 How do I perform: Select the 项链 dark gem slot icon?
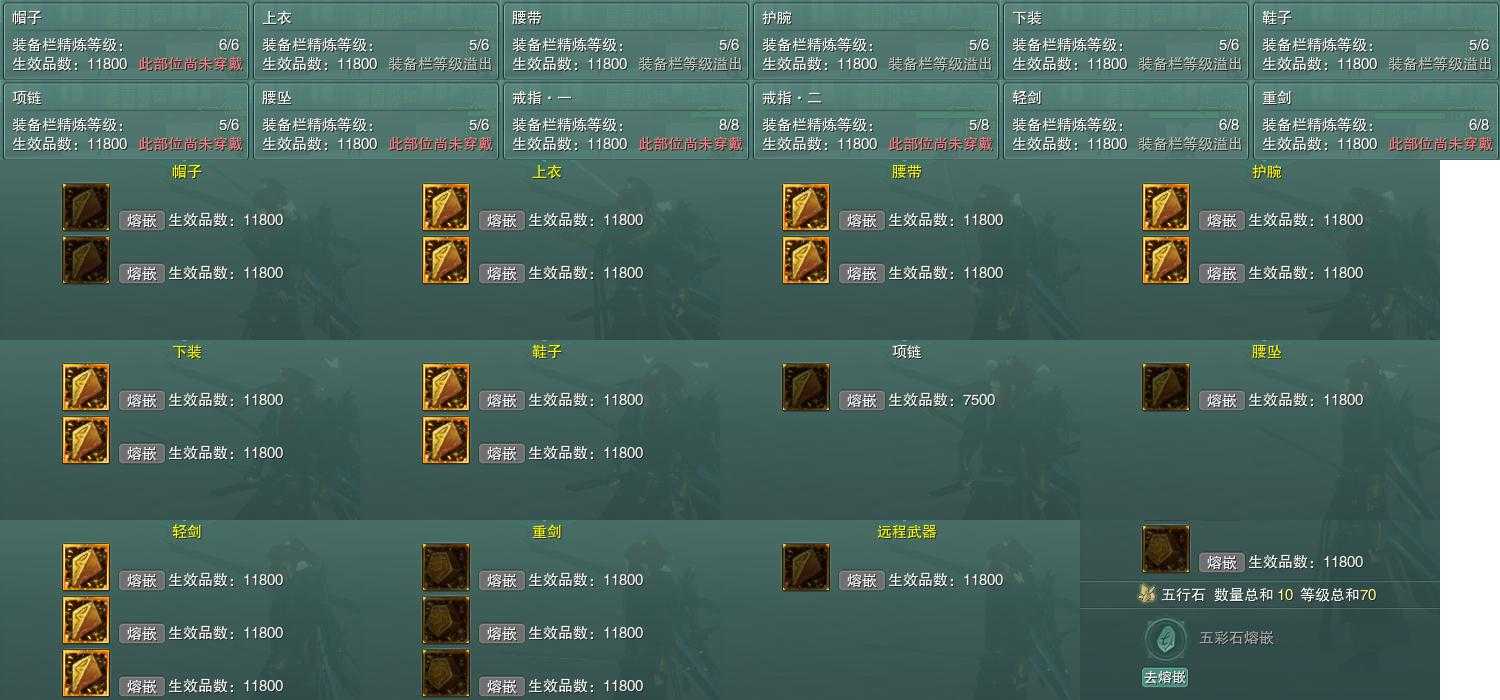click(x=806, y=387)
